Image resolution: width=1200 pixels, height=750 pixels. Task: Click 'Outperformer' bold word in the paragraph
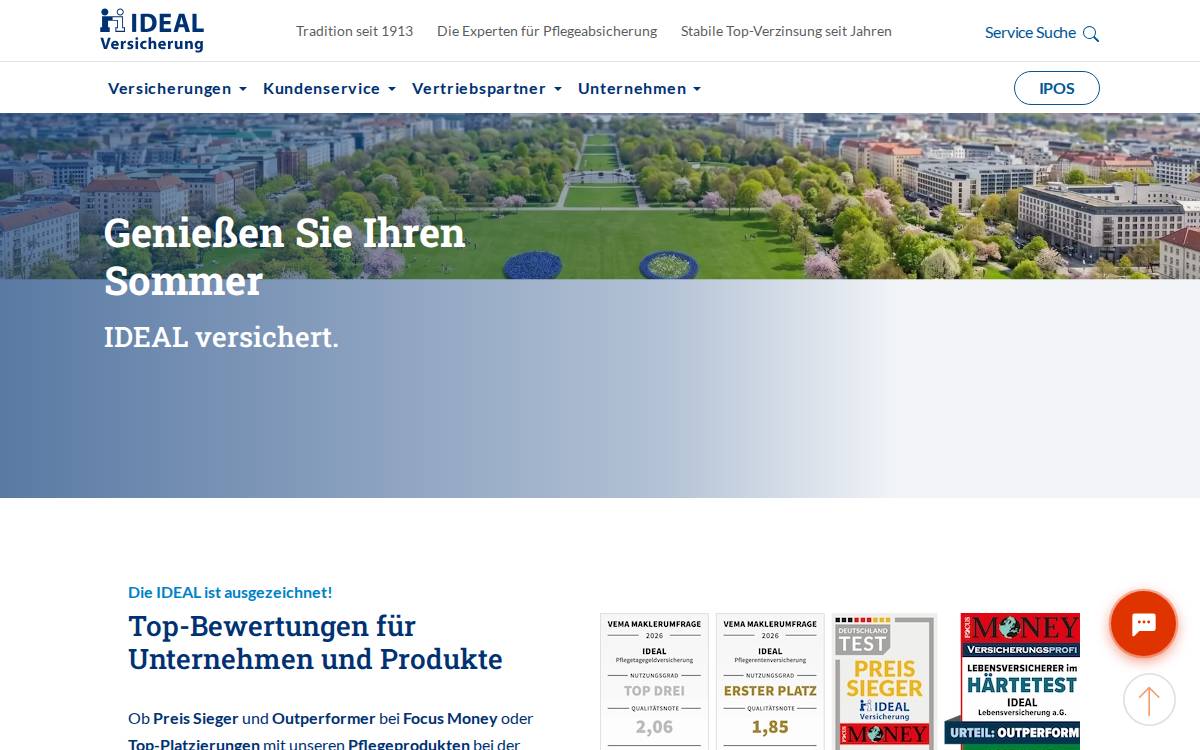324,718
